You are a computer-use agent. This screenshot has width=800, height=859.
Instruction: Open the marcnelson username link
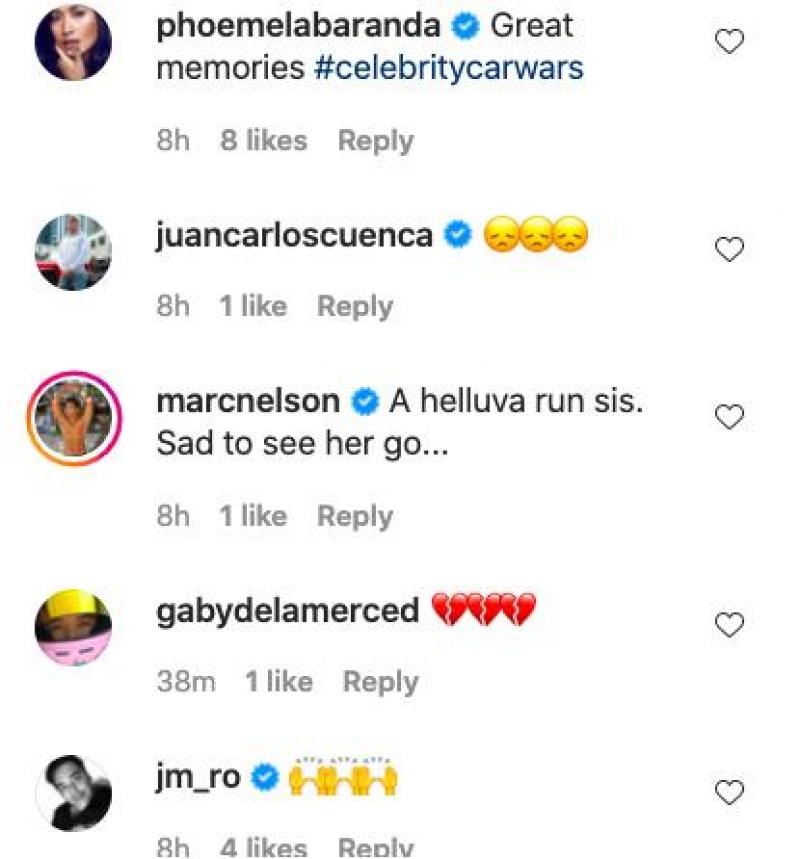[248, 401]
